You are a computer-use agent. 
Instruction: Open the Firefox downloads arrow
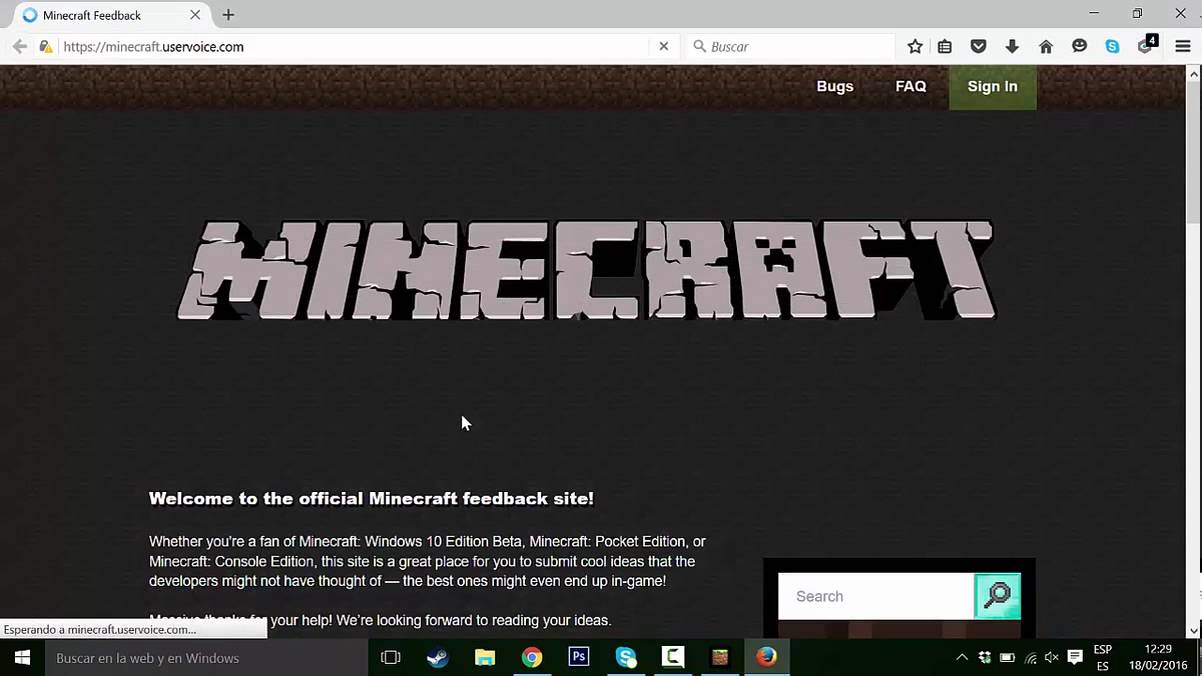point(1012,46)
